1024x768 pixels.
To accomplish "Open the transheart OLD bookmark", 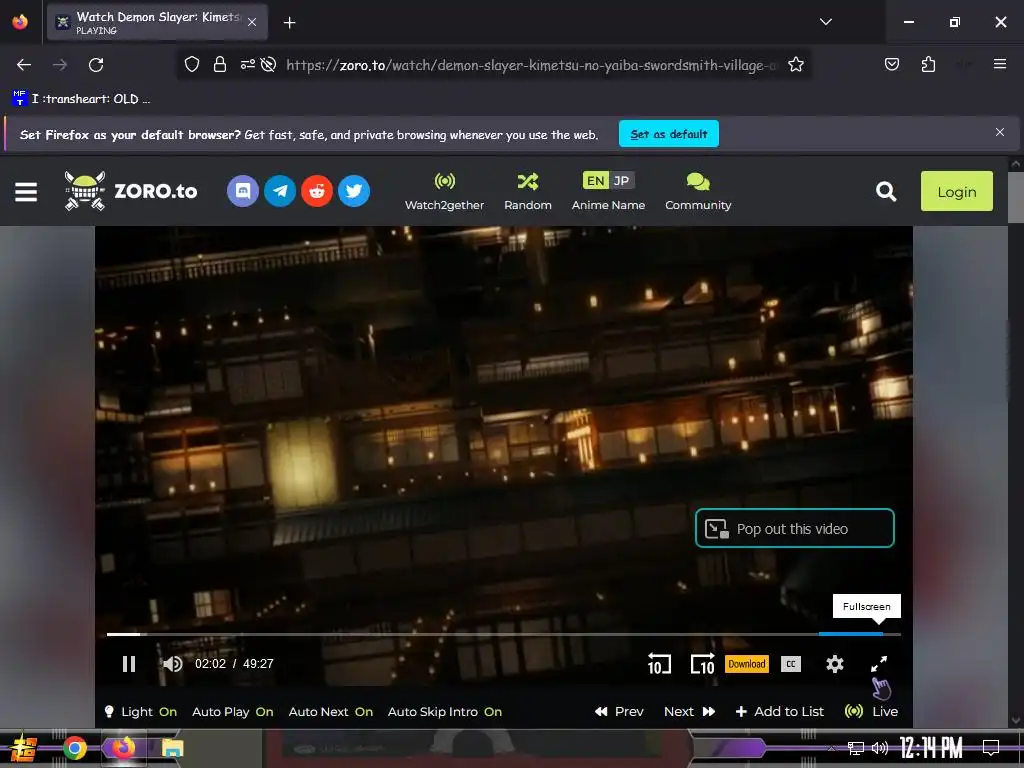I will pos(82,99).
